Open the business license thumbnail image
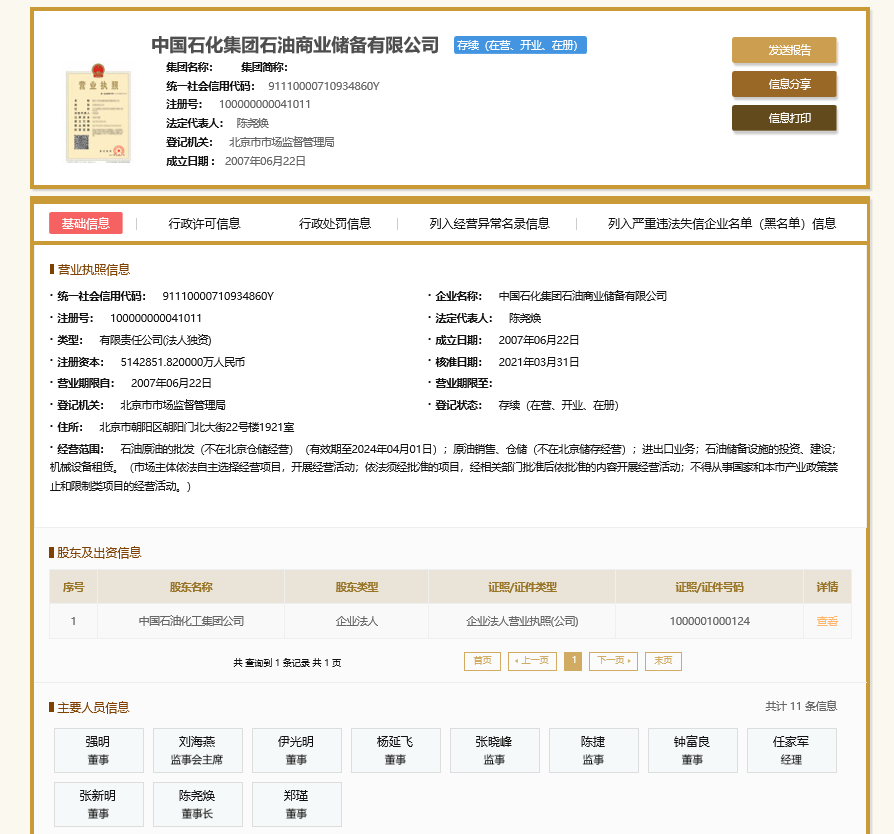This screenshot has width=894, height=834. [98, 113]
